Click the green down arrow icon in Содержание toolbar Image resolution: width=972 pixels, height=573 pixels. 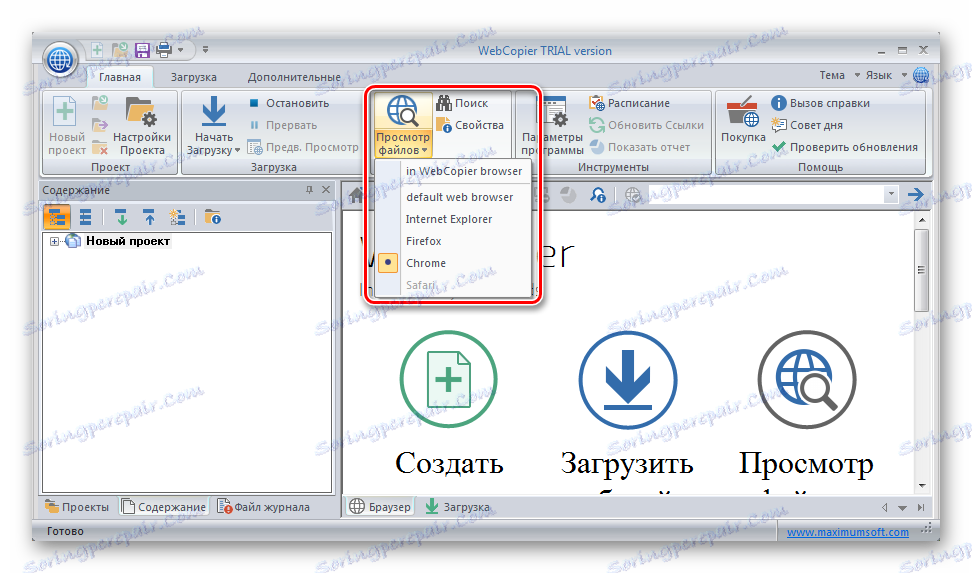click(122, 218)
